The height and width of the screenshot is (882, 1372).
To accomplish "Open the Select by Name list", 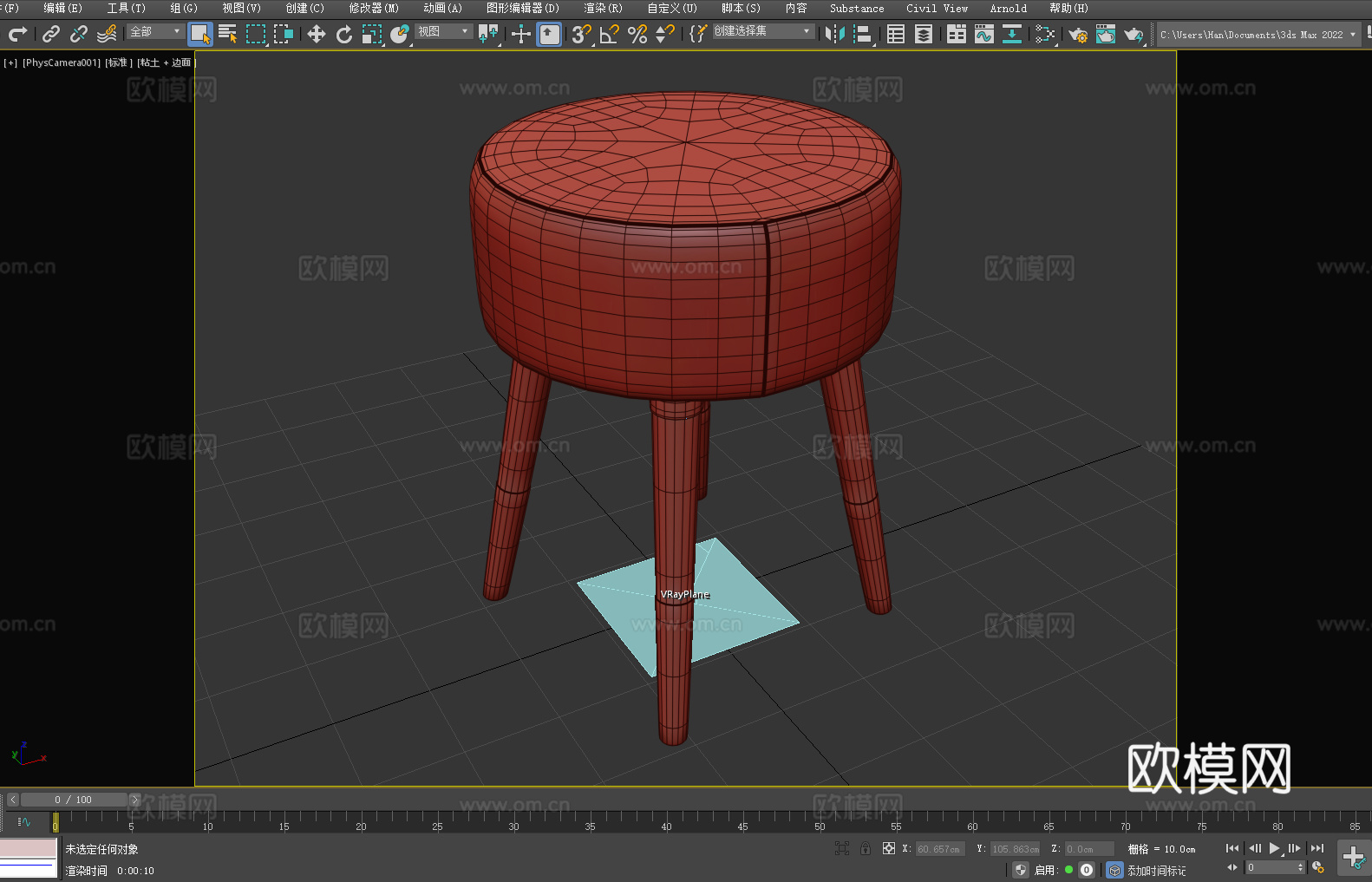I will point(228,34).
